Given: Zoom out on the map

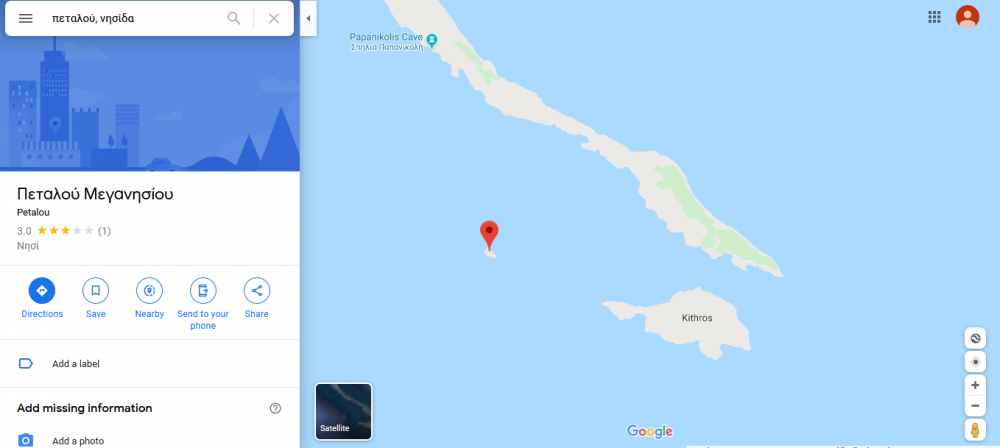Looking at the screenshot, I should pos(974,405).
